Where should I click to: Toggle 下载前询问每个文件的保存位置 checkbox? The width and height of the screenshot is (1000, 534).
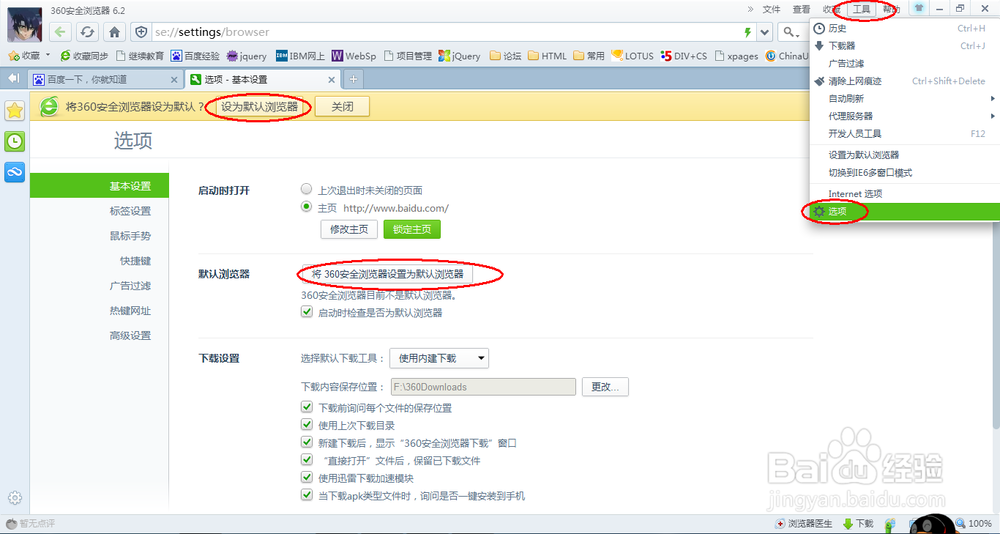[x=307, y=407]
